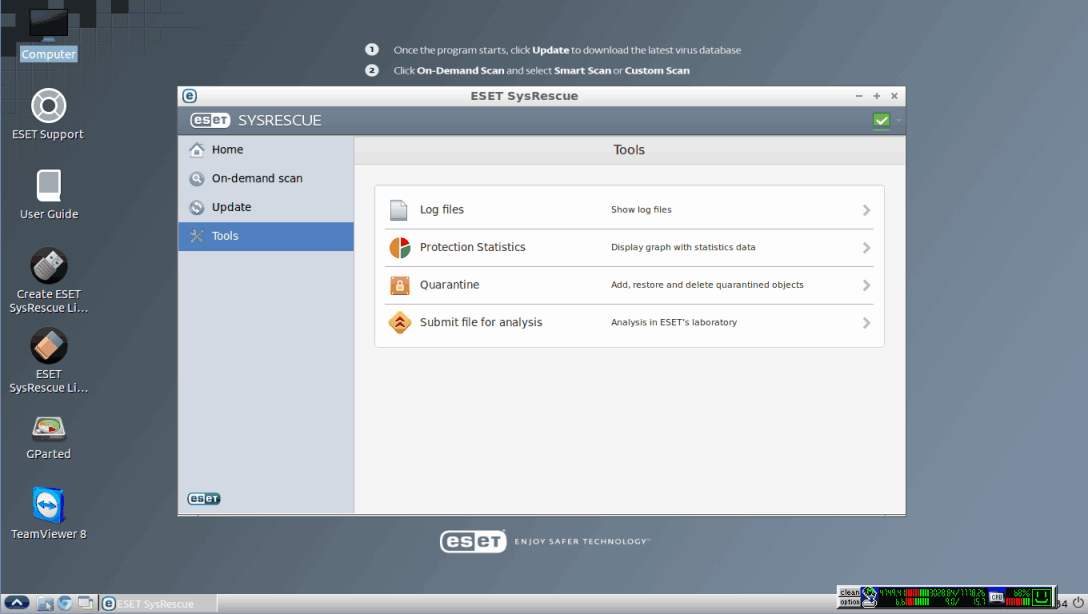Click the green protection status checkmark

(881, 120)
